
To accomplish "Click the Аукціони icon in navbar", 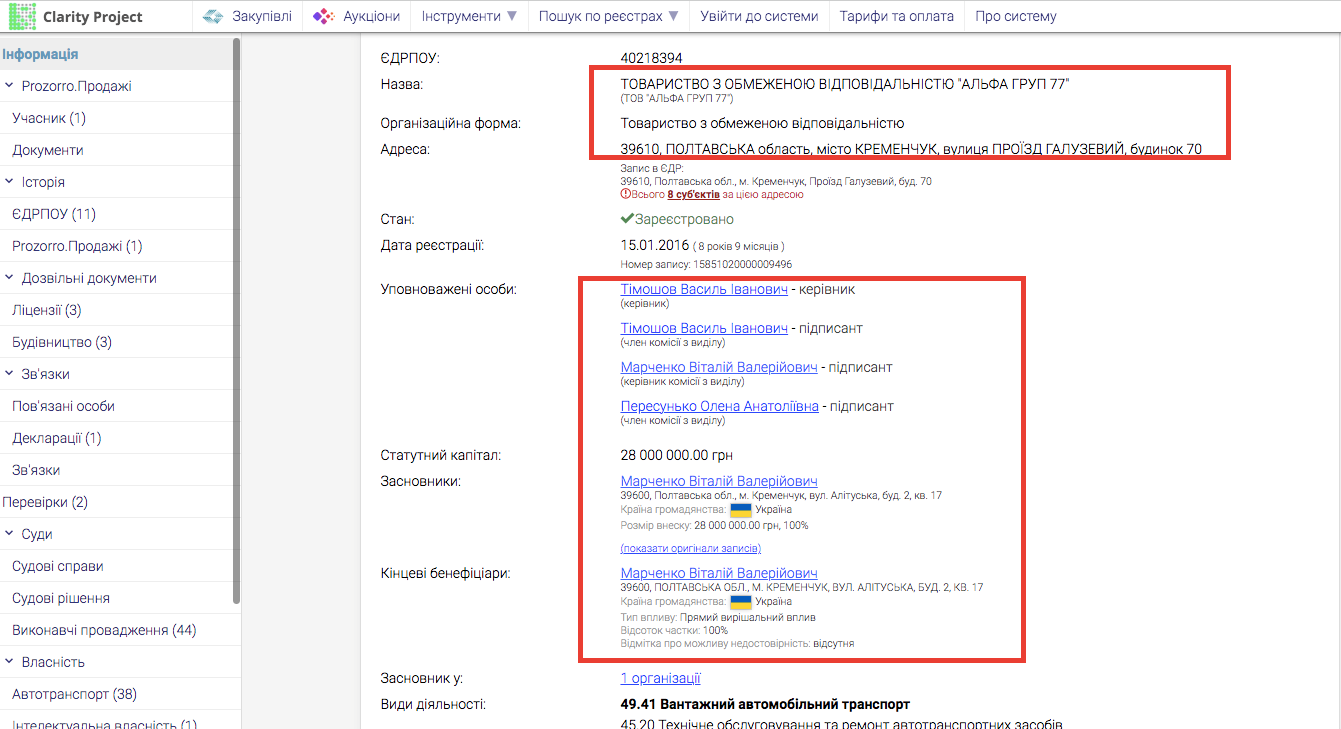I will [x=324, y=16].
